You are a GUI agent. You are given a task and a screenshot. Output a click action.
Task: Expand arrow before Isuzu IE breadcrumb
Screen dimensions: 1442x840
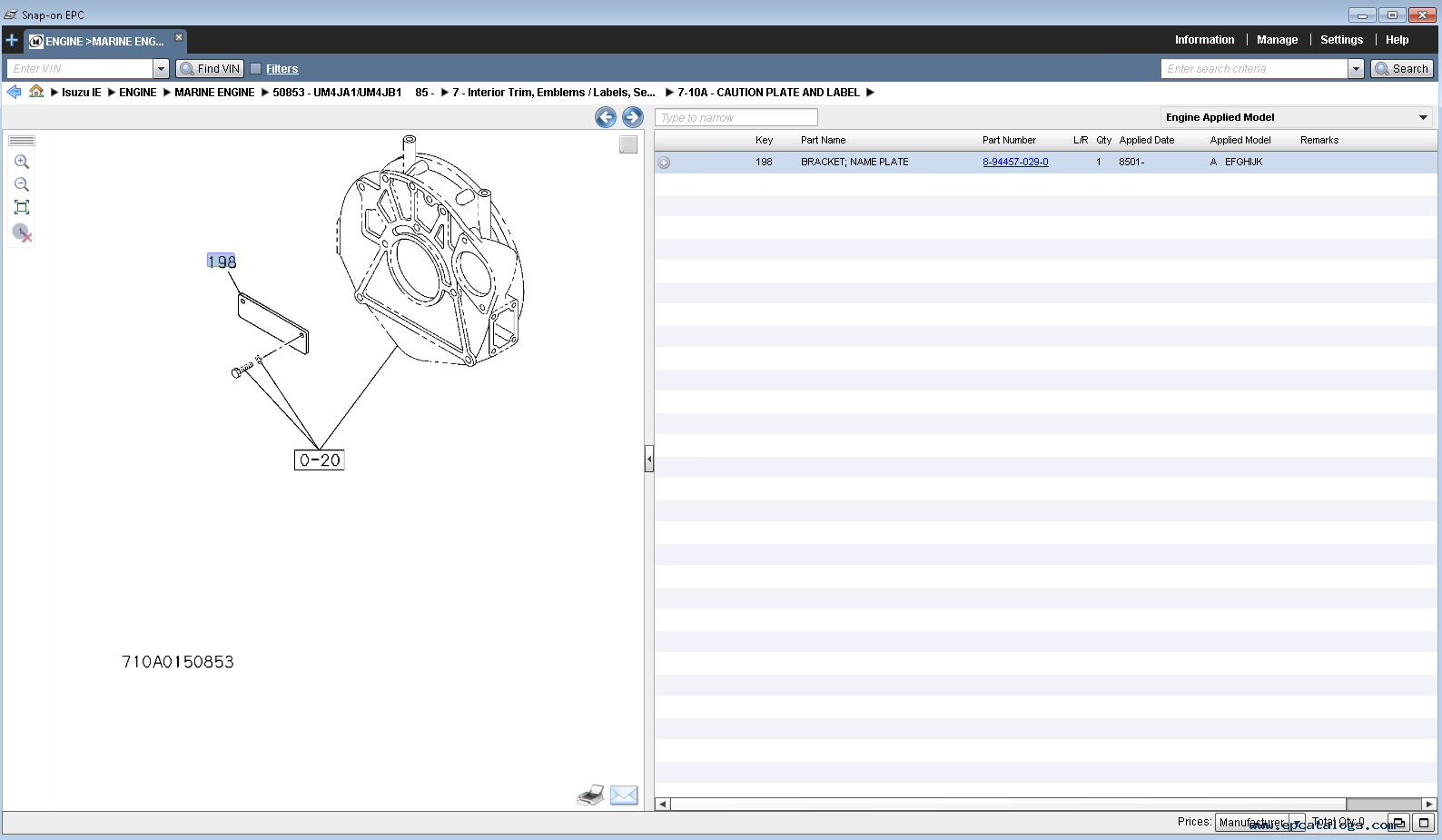point(54,93)
